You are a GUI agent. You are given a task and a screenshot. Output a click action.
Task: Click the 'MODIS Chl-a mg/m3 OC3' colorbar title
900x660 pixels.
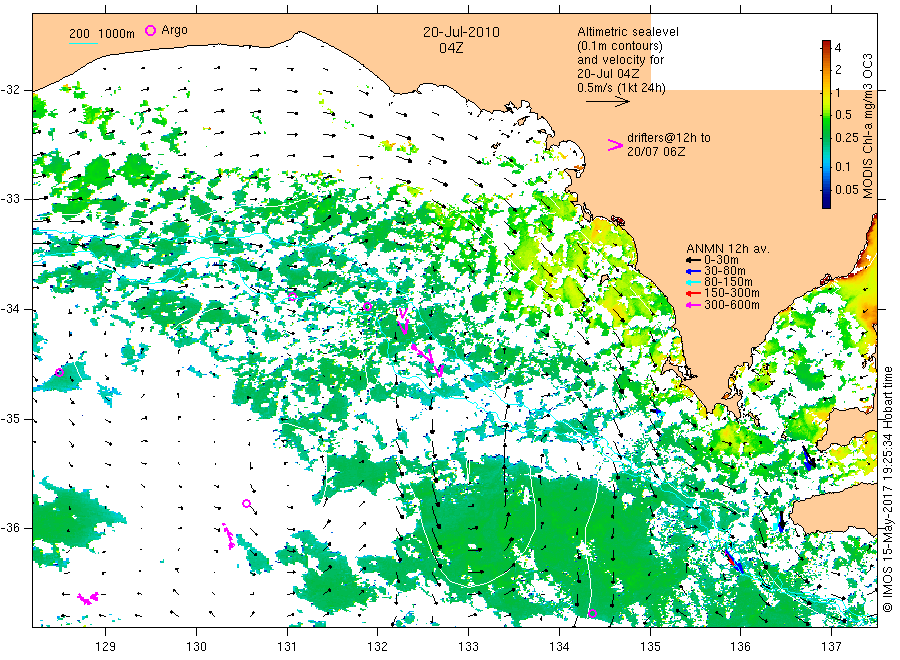tap(867, 126)
